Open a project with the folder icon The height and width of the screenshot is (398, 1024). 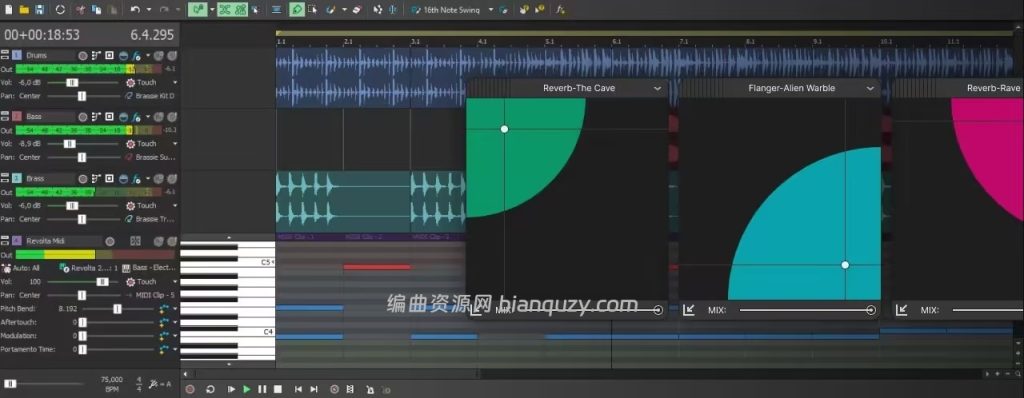[x=24, y=10]
